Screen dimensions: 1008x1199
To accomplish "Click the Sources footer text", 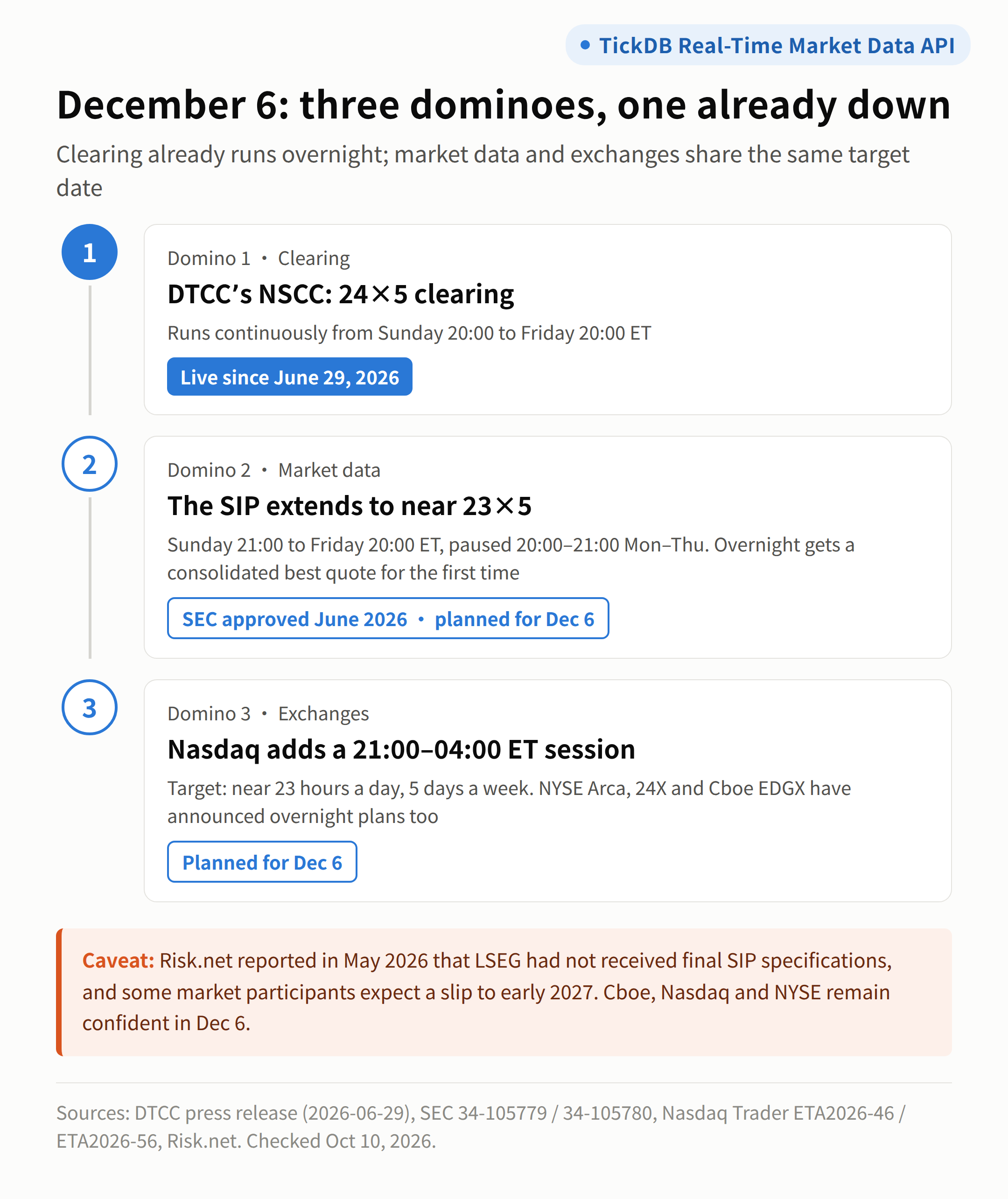I will (x=481, y=1127).
